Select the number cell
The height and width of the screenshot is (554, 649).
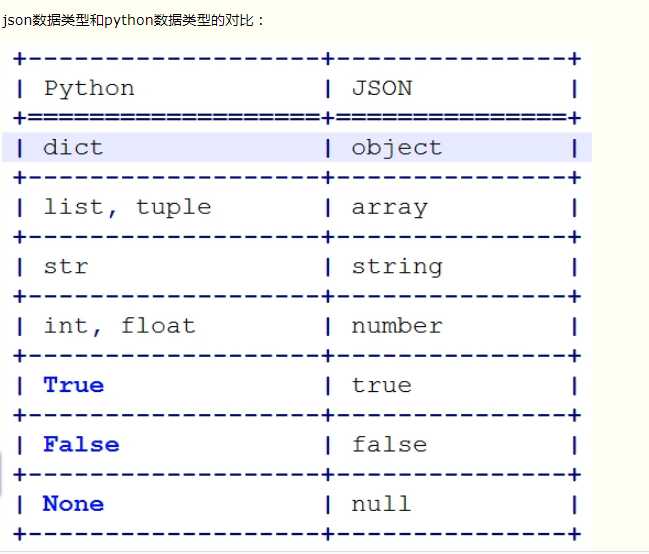(396, 326)
